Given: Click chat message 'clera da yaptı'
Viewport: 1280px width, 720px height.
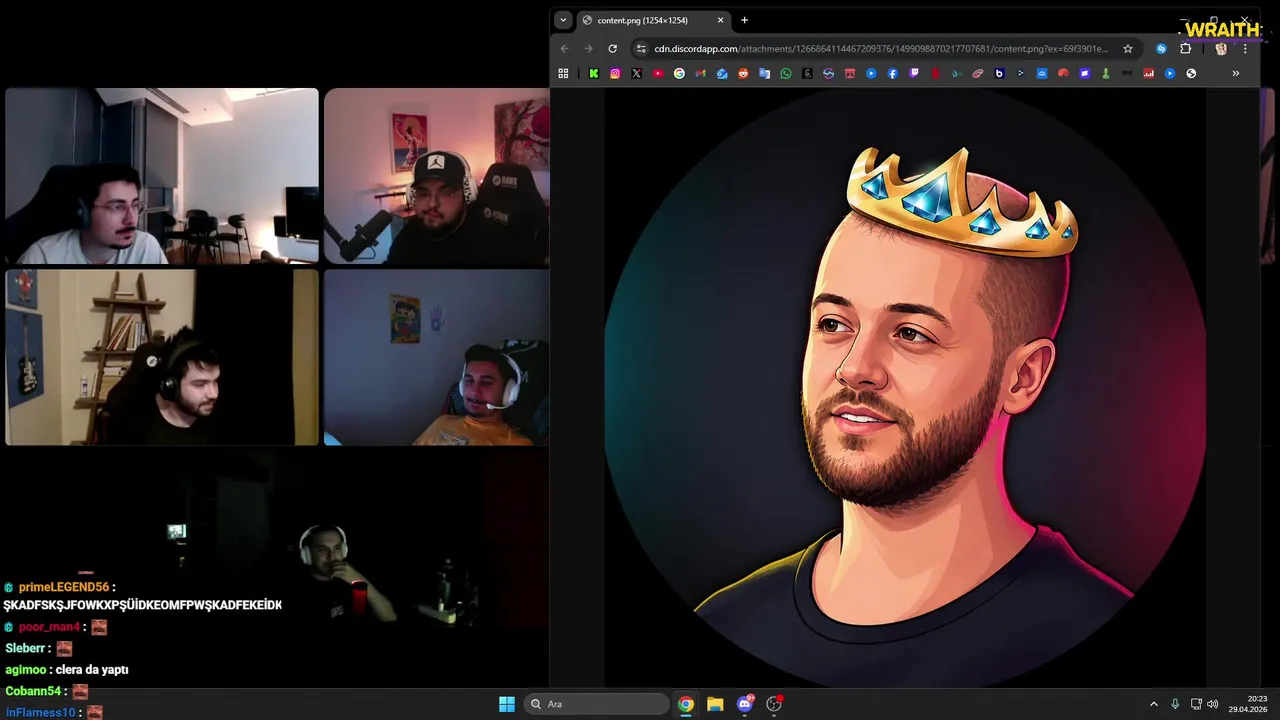Looking at the screenshot, I should 92,670.
